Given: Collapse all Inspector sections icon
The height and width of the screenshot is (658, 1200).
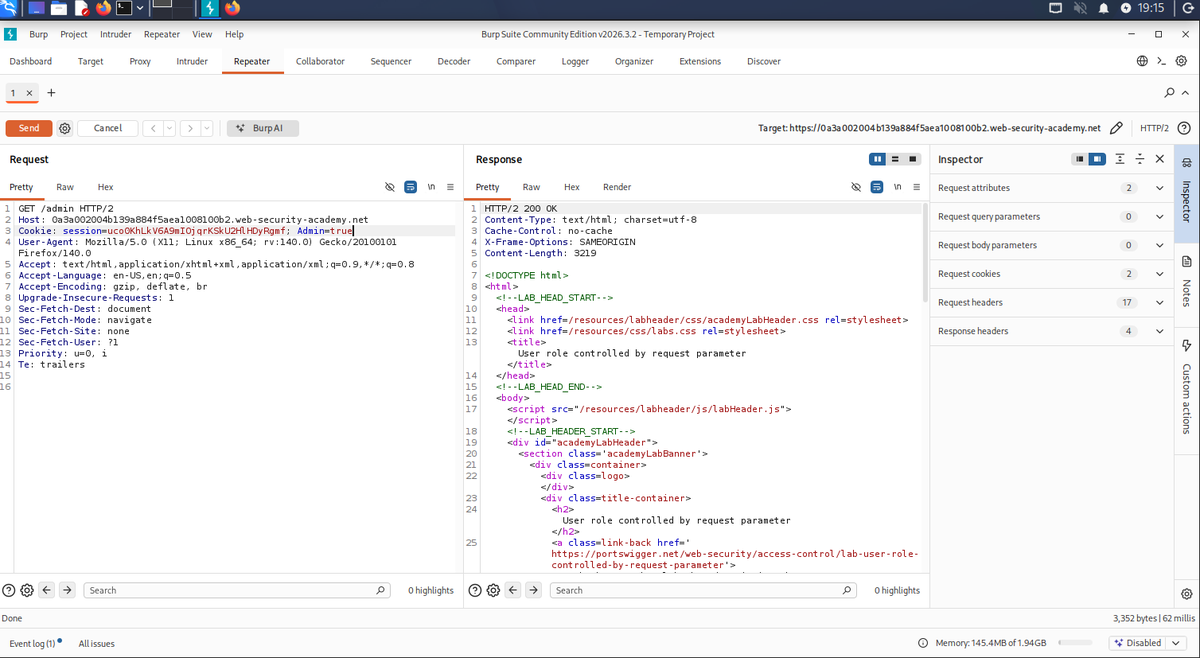Looking at the screenshot, I should 1140,159.
